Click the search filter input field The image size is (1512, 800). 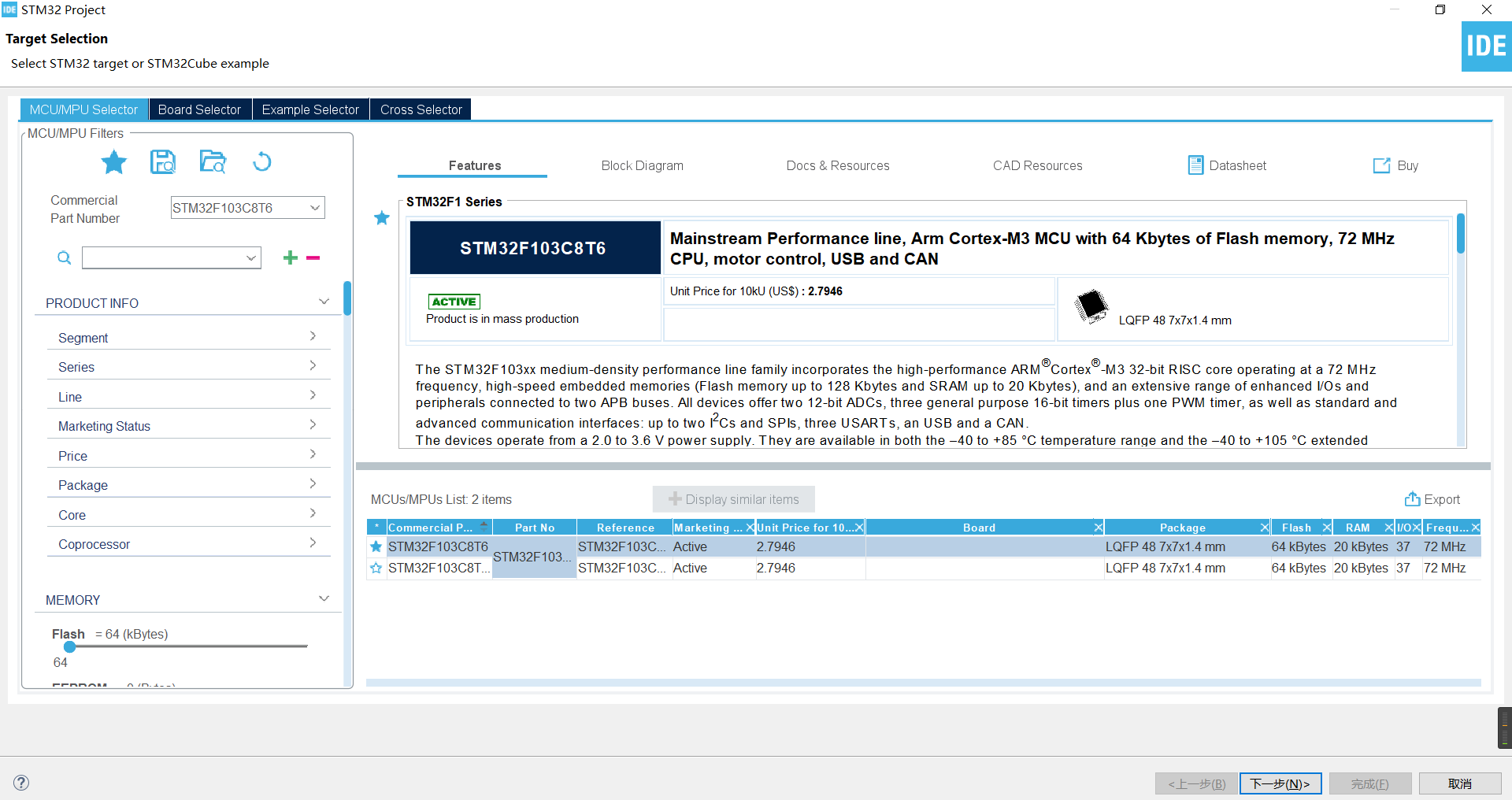click(x=163, y=257)
